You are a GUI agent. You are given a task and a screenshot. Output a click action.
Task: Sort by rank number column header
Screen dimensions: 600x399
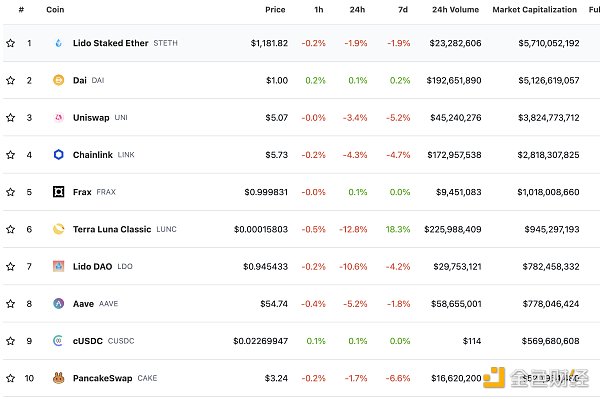click(21, 10)
